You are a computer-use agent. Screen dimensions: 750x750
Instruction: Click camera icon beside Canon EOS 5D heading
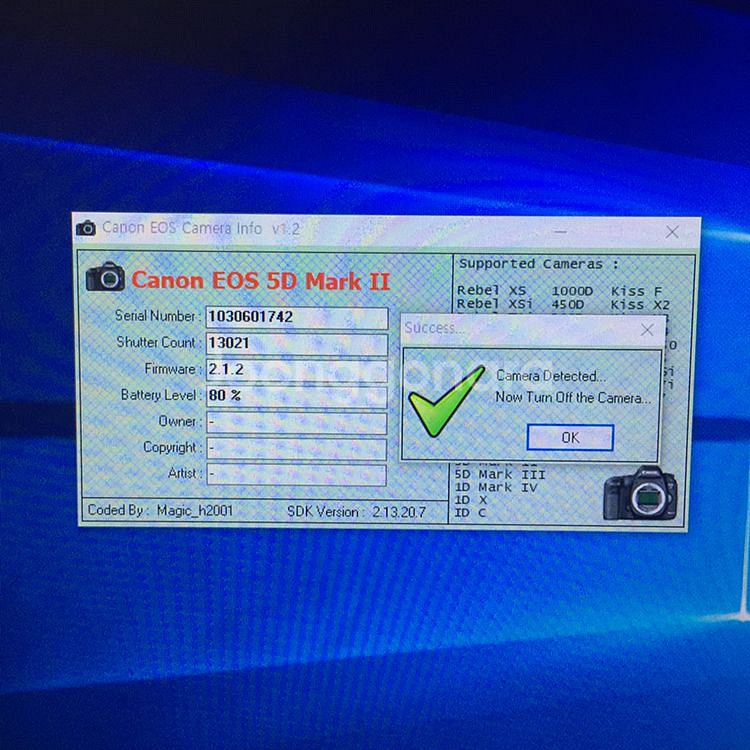[x=106, y=277]
